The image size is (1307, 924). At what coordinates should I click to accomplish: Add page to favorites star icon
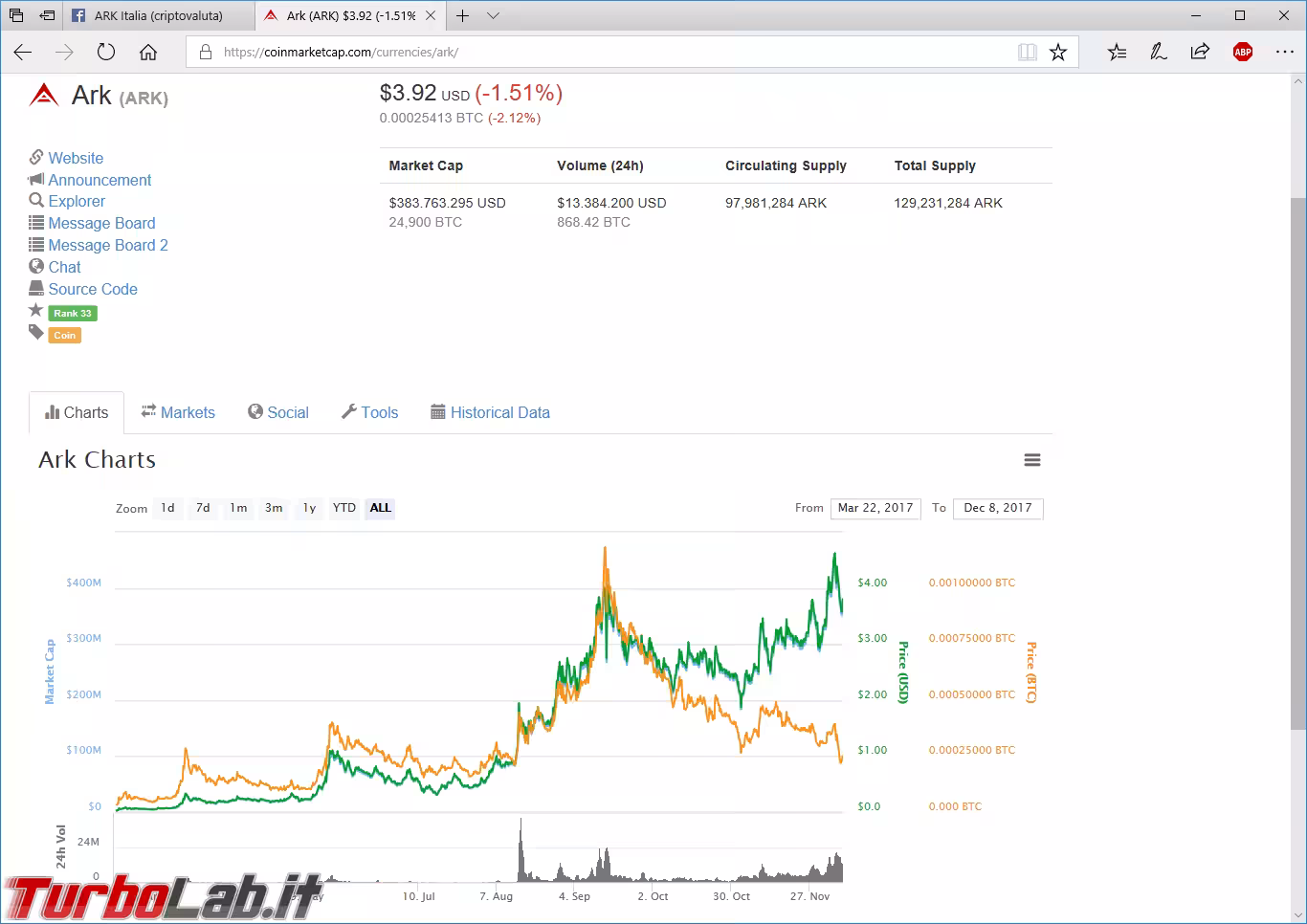(1058, 53)
